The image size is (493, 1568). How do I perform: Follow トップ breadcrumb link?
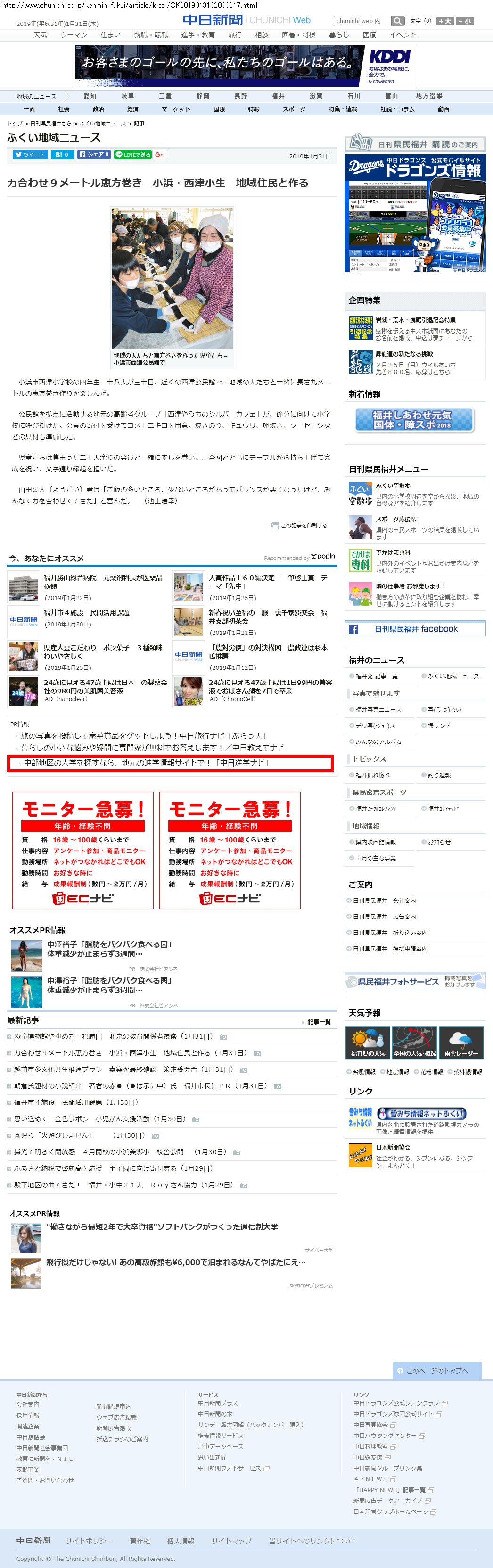tap(15, 124)
